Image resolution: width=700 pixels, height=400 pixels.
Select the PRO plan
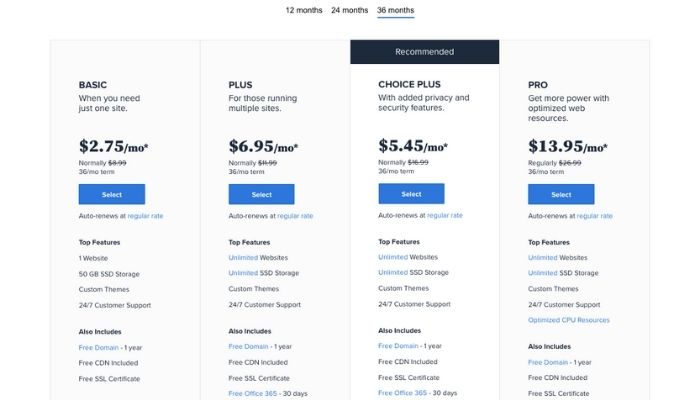(x=561, y=194)
